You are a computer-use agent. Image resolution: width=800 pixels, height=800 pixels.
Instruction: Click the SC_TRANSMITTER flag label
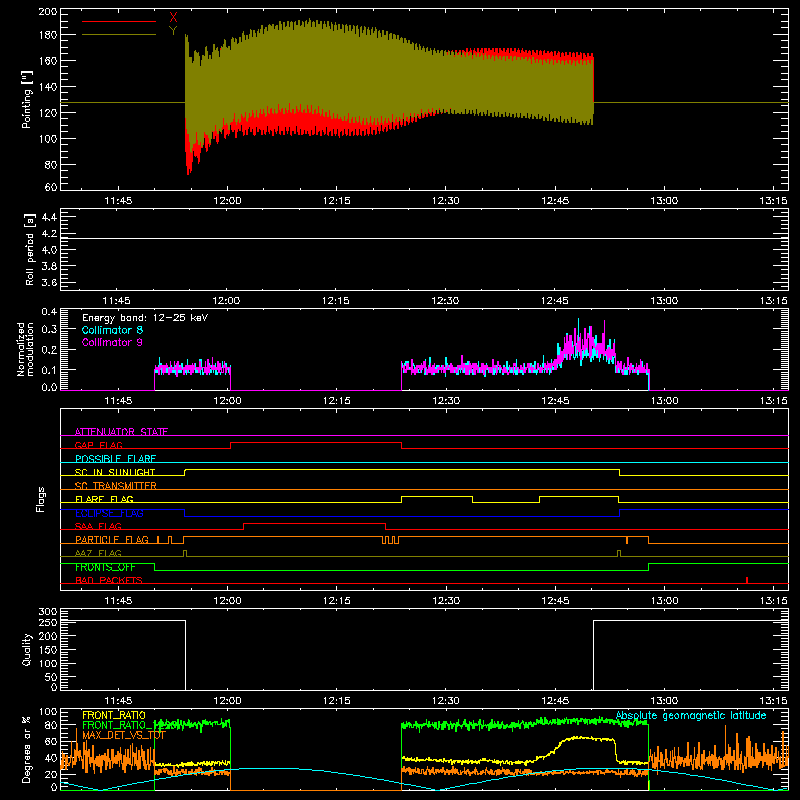pyautogui.click(x=115, y=486)
